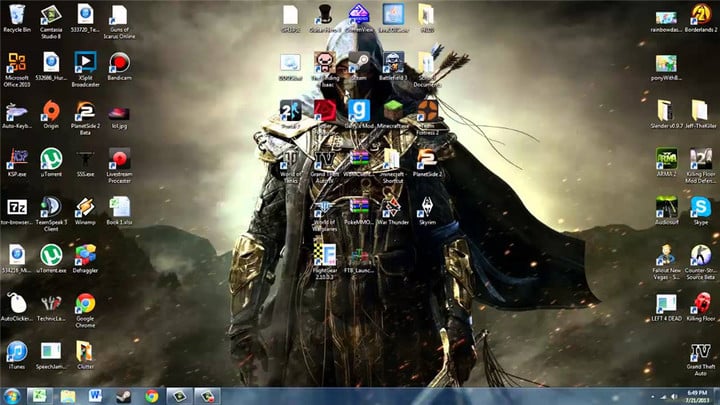Open the ponyWithB image file
Viewport: 720px width, 405px height.
(x=666, y=68)
